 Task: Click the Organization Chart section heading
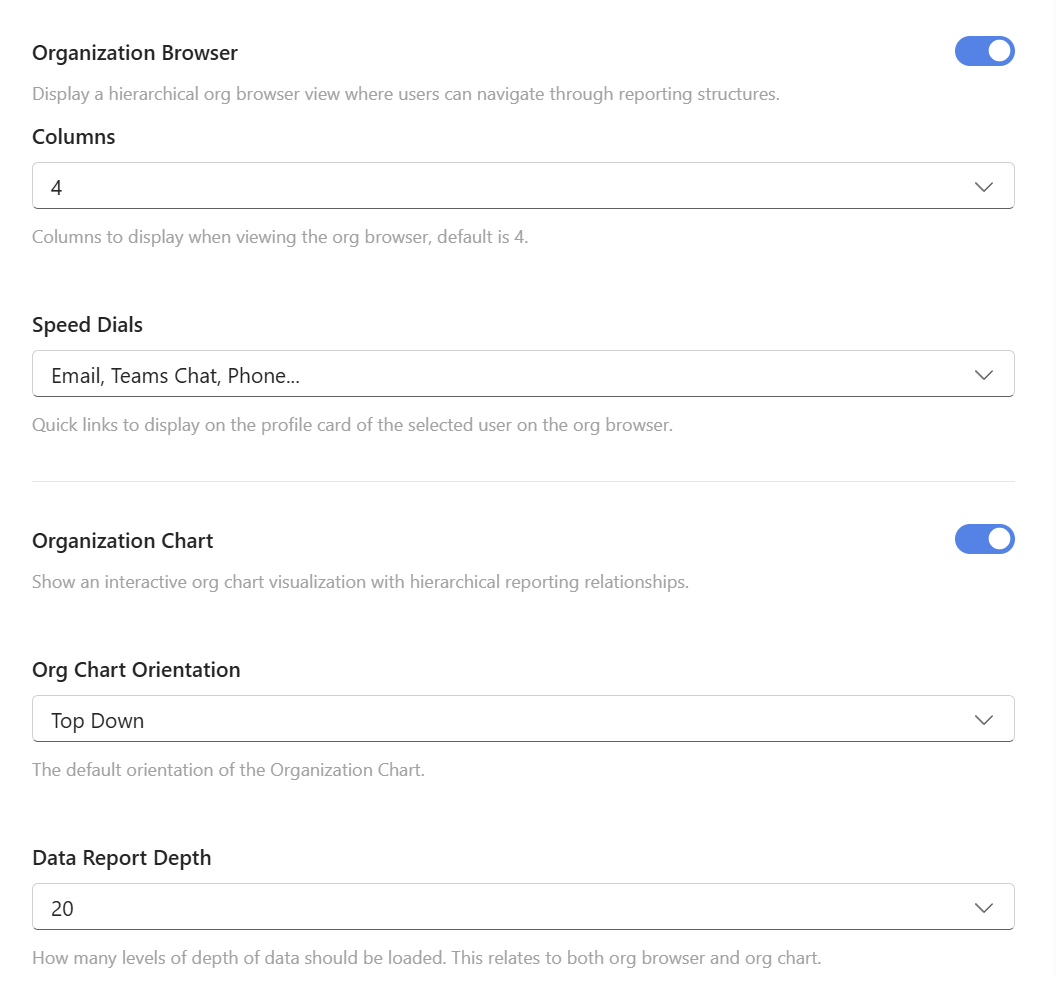[x=123, y=541]
